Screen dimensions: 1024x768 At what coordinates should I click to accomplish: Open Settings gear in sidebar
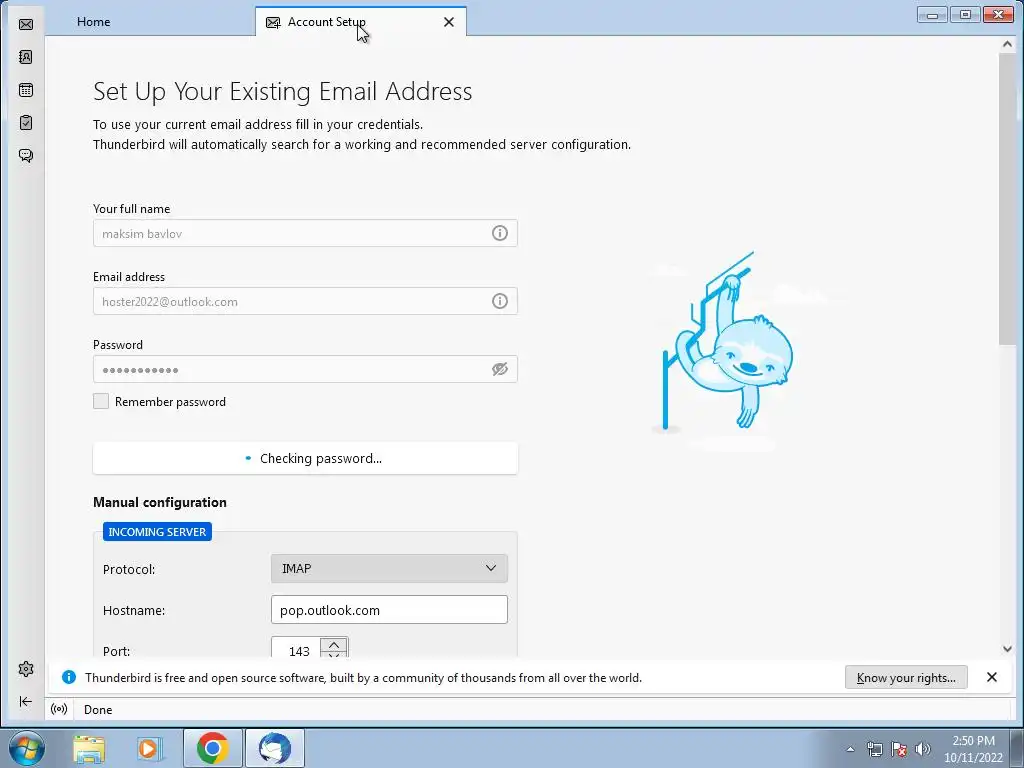pos(26,669)
